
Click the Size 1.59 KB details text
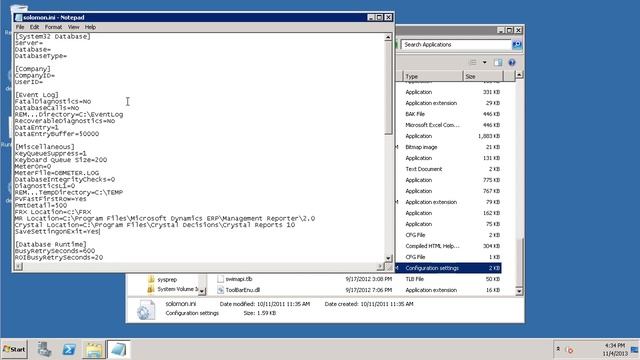(x=260, y=313)
